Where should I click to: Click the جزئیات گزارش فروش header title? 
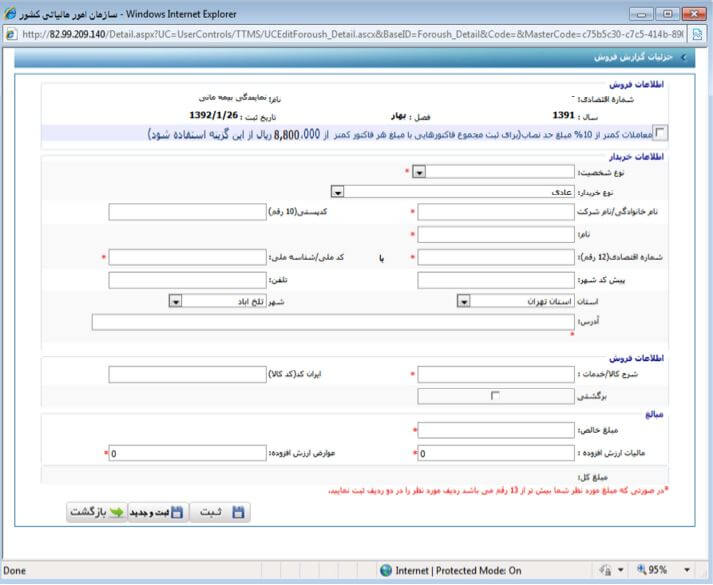point(633,57)
